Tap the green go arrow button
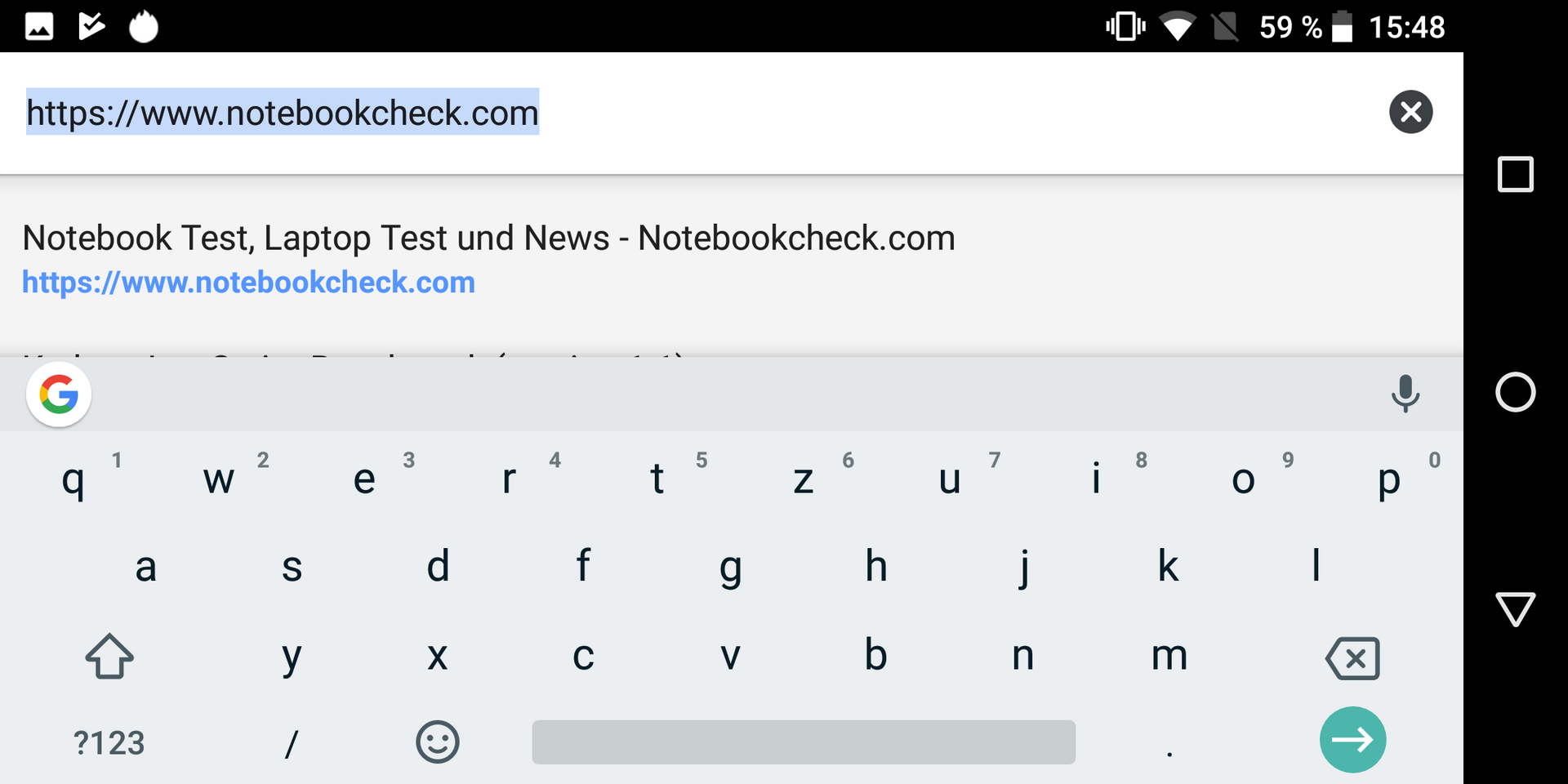Screen dimensions: 1568x784 click(x=1352, y=740)
